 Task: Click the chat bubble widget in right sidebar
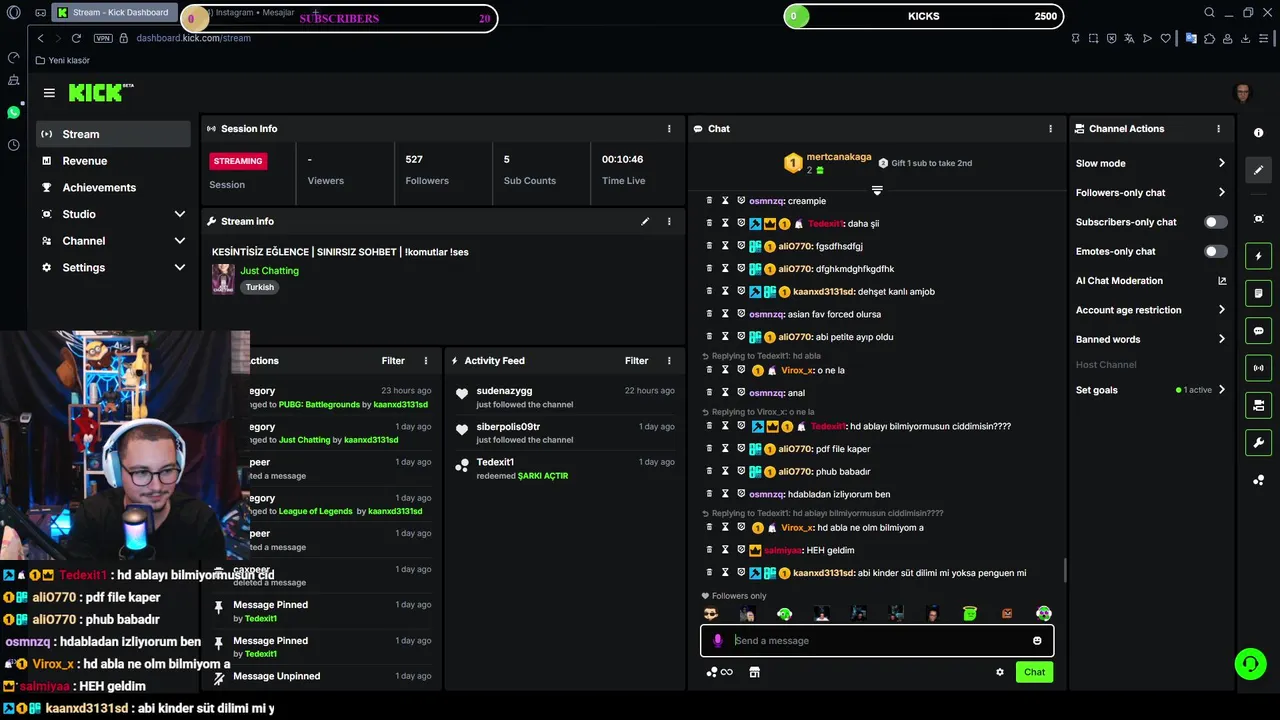pyautogui.click(x=1258, y=331)
